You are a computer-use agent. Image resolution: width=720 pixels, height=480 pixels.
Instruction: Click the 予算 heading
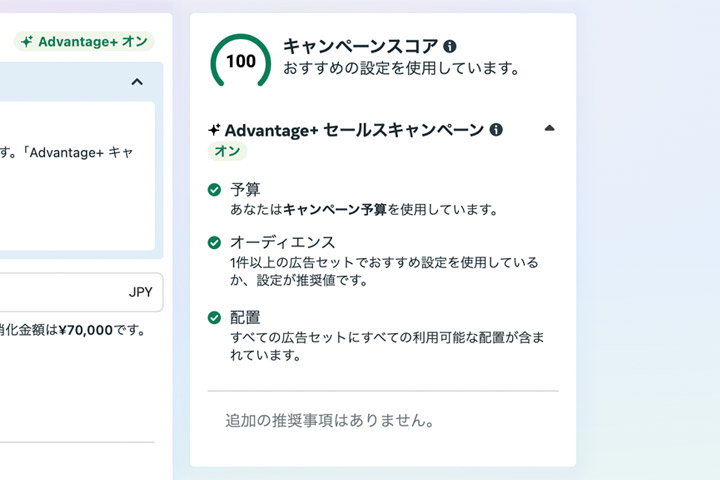pyautogui.click(x=245, y=189)
